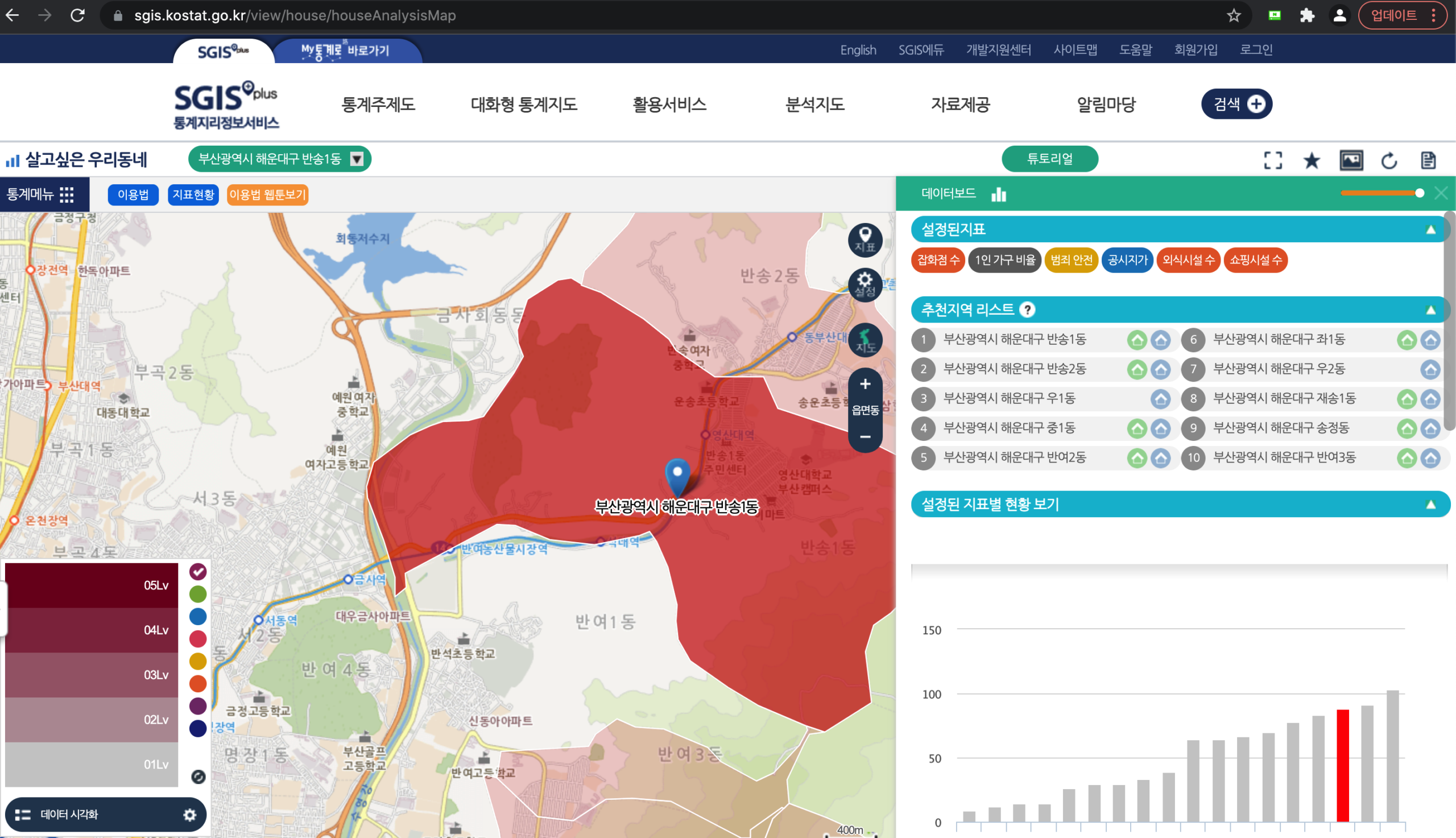1456x838 pixels.
Task: Collapse the 설정된지표 section
Action: [x=1430, y=230]
